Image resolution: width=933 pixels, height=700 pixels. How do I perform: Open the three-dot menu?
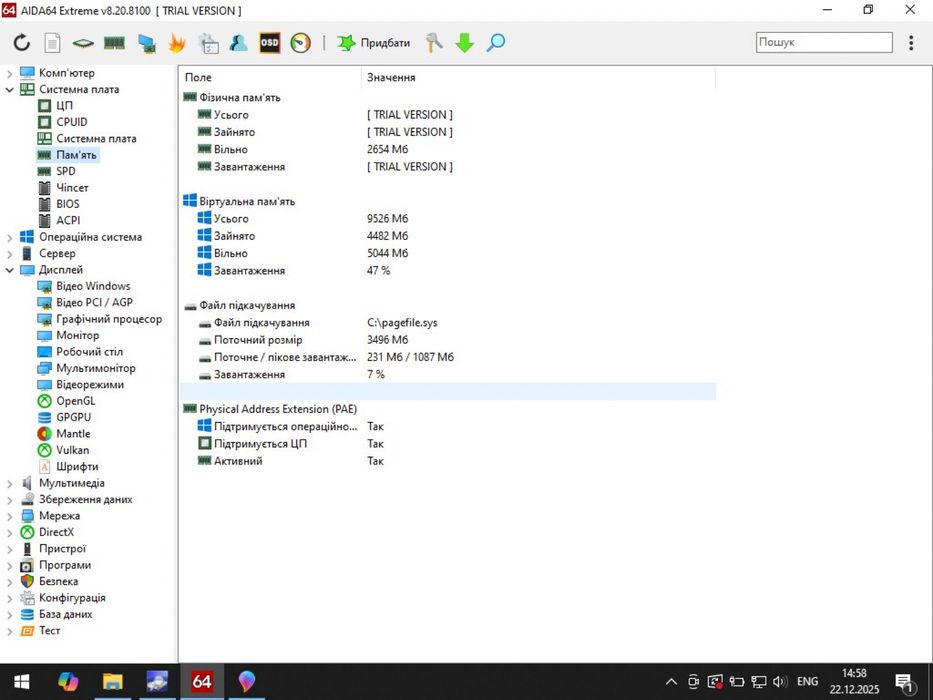point(911,42)
